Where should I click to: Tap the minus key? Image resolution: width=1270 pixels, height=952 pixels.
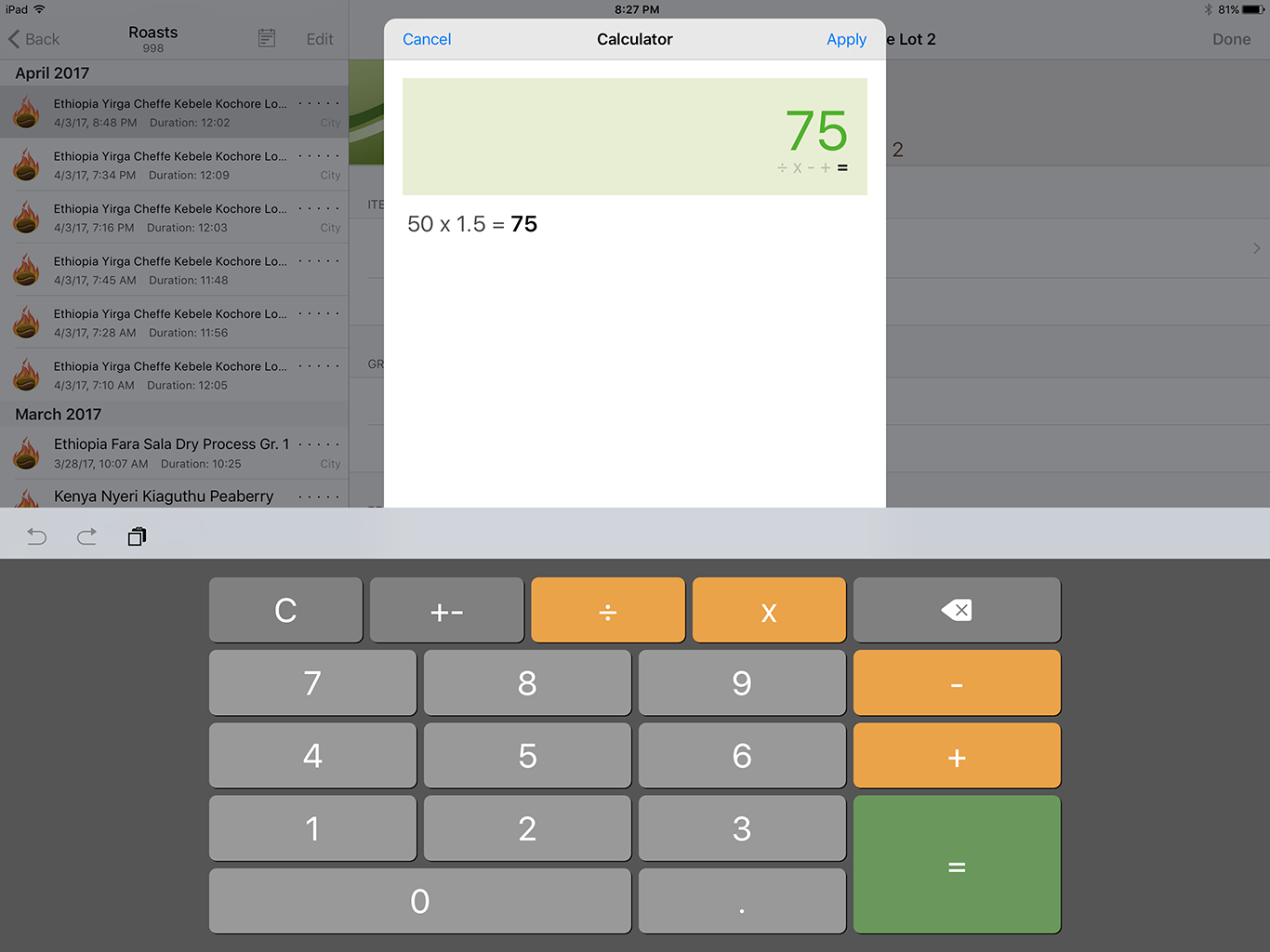click(x=957, y=682)
